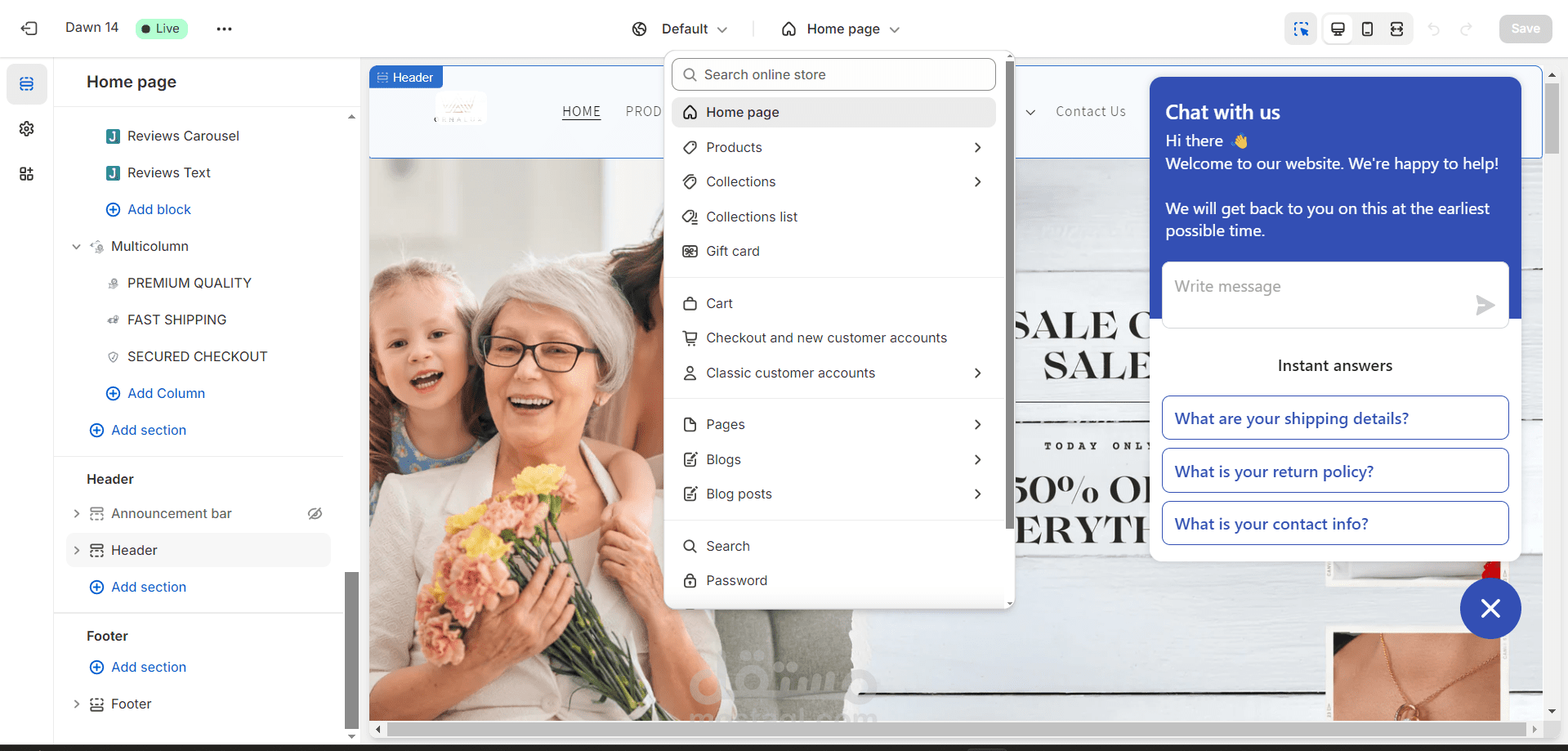Click the undo arrow icon
Viewport: 1568px width, 751px height.
click(x=1433, y=29)
